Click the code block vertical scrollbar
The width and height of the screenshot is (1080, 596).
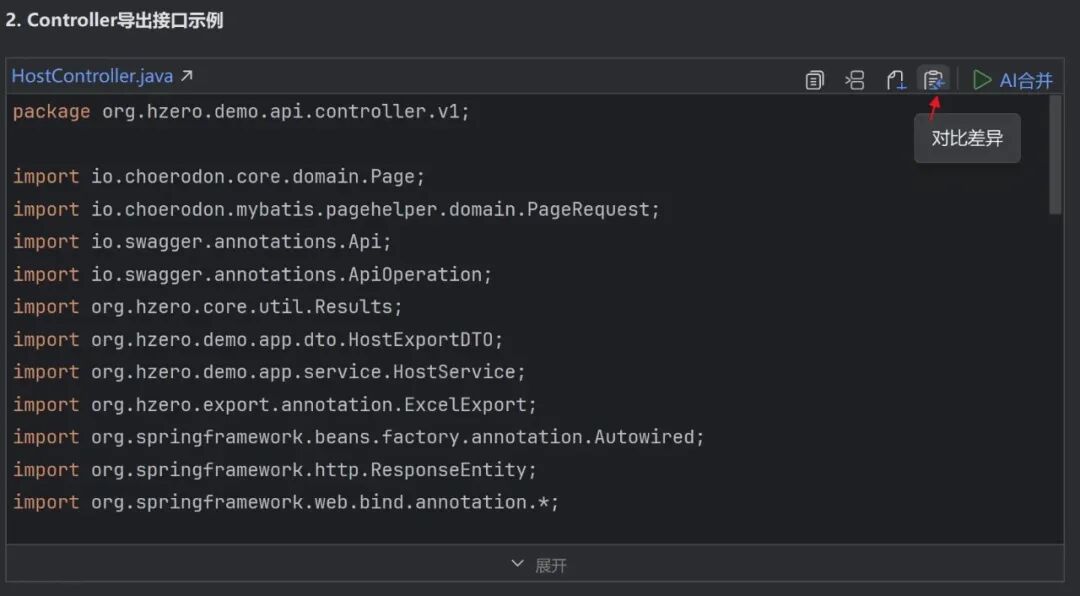pyautogui.click(x=1056, y=155)
